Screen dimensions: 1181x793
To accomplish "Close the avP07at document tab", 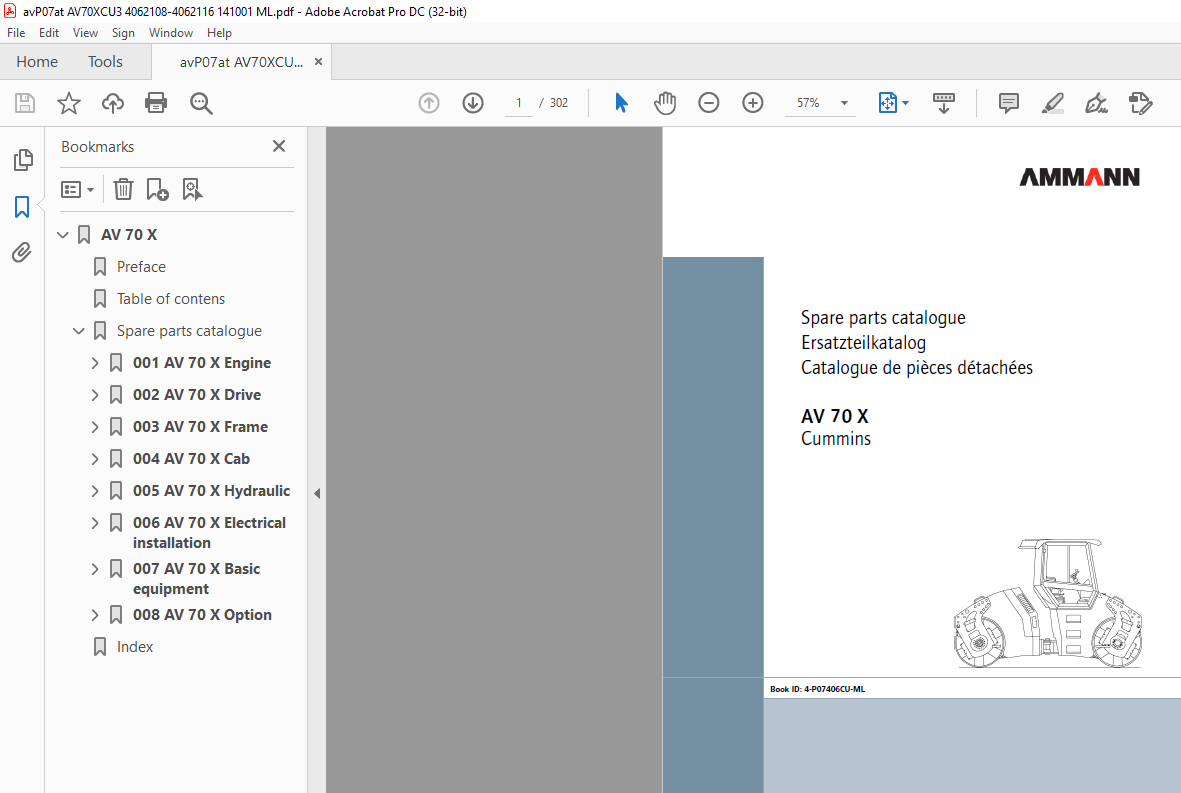I will (319, 62).
